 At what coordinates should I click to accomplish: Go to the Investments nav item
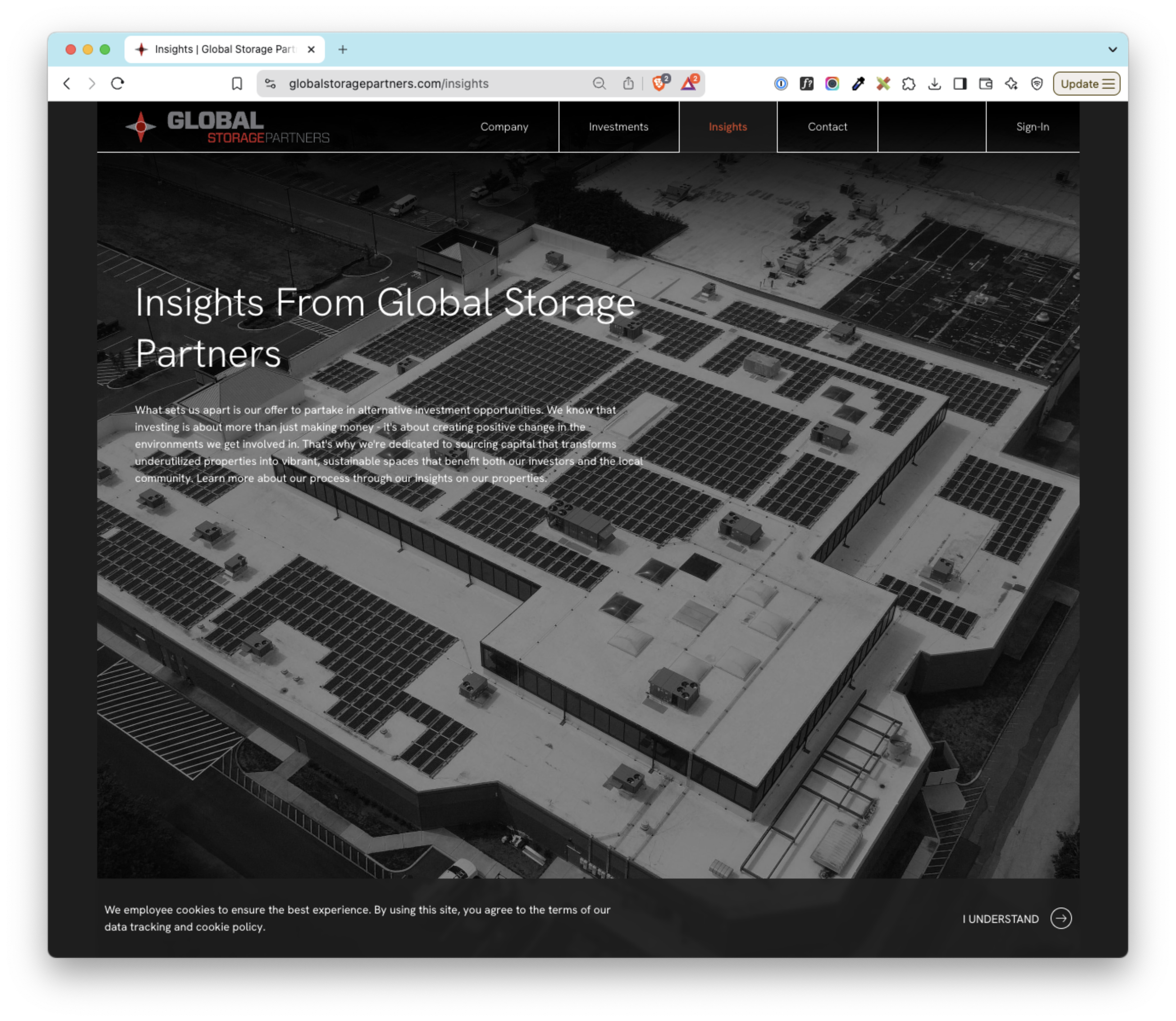point(619,127)
